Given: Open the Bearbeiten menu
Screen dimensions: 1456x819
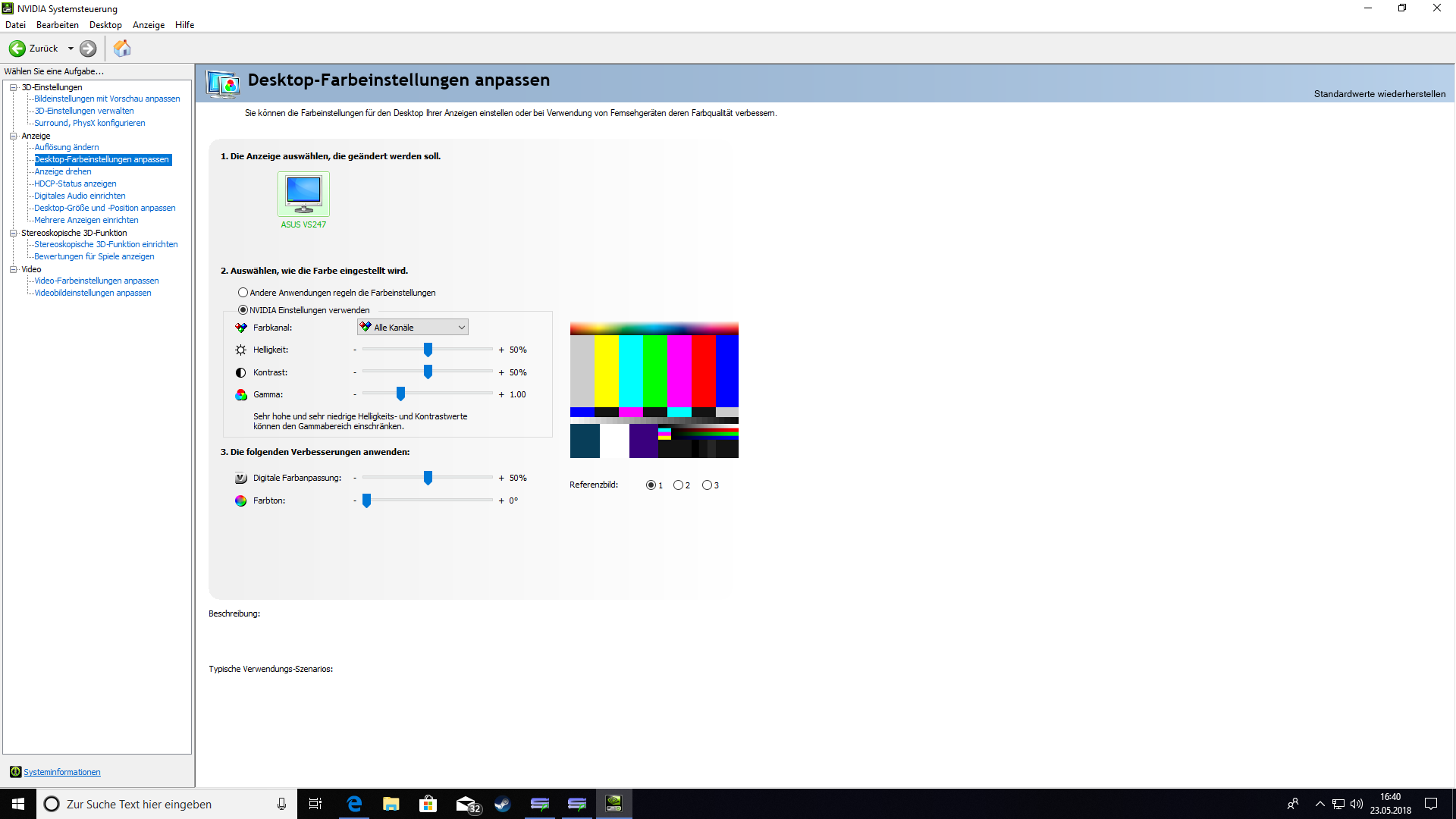Looking at the screenshot, I should tap(58, 25).
